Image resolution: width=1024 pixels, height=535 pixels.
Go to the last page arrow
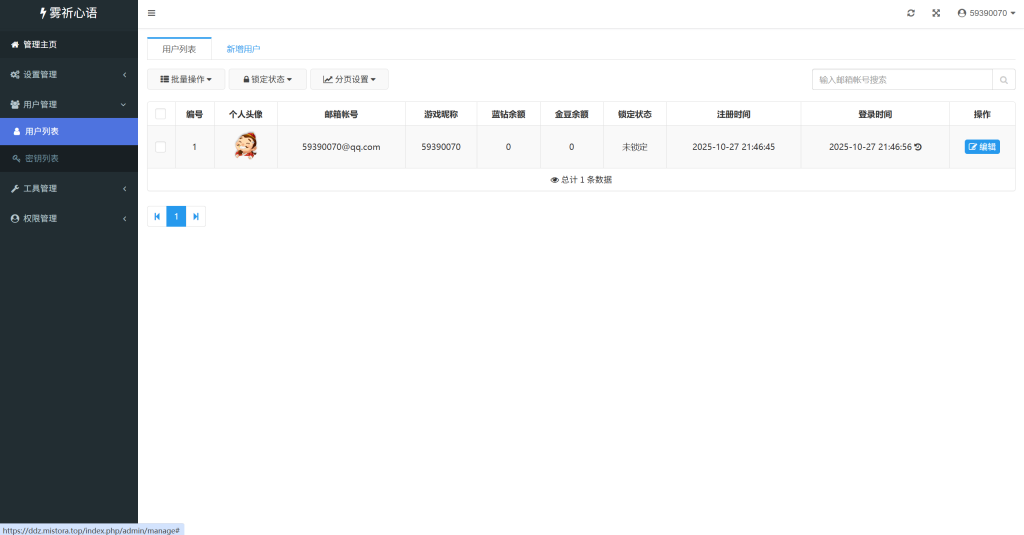tap(196, 216)
